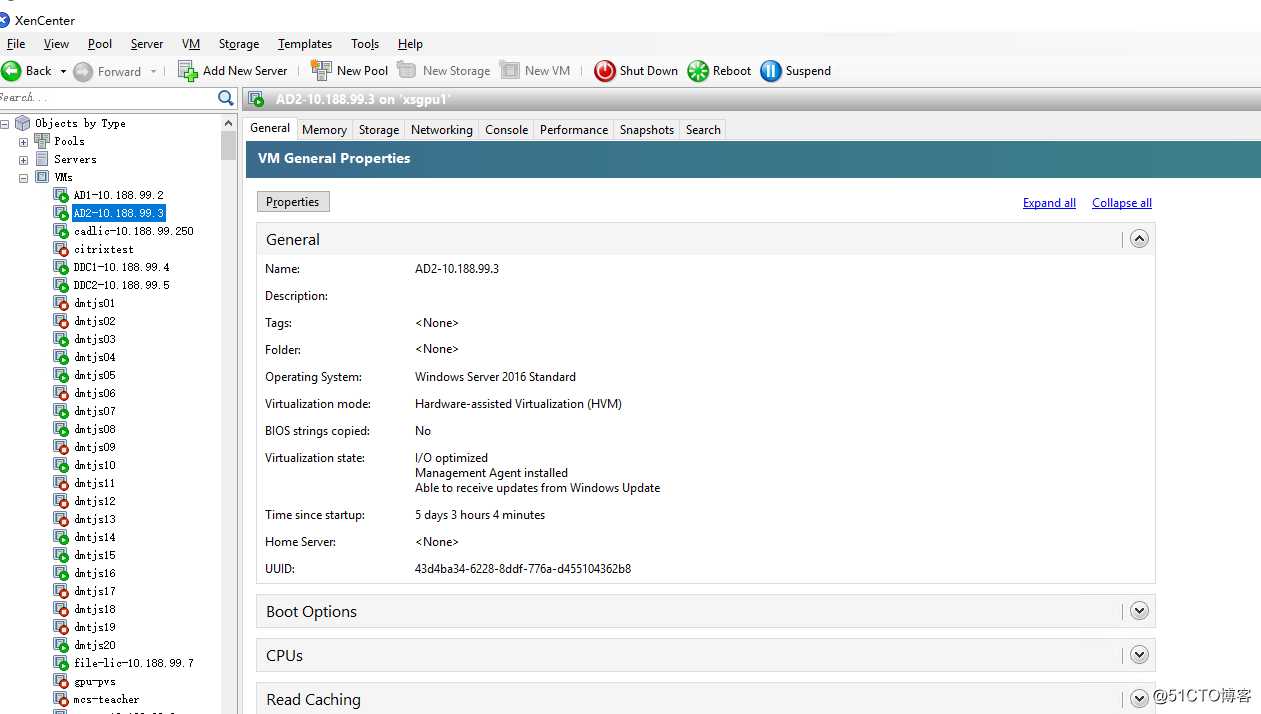Click the Expand all link
The width and height of the screenshot is (1261, 714).
[x=1049, y=203]
